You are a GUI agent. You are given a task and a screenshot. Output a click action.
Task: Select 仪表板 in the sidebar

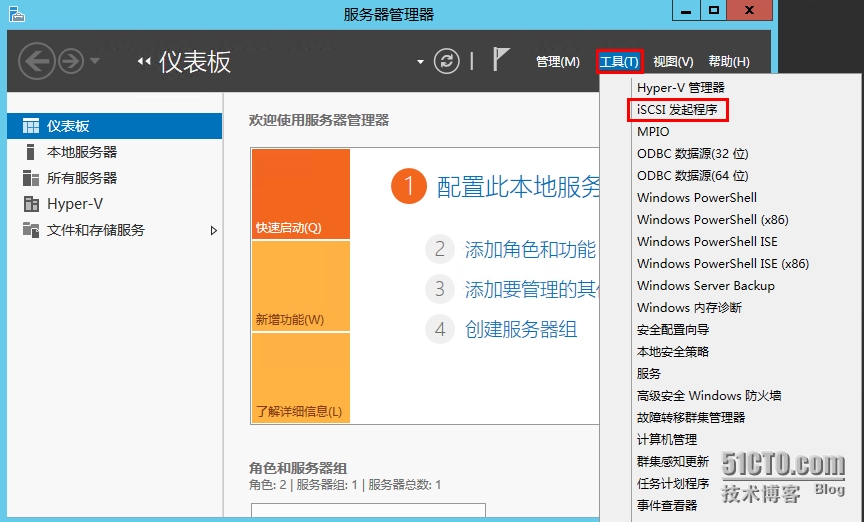point(115,126)
